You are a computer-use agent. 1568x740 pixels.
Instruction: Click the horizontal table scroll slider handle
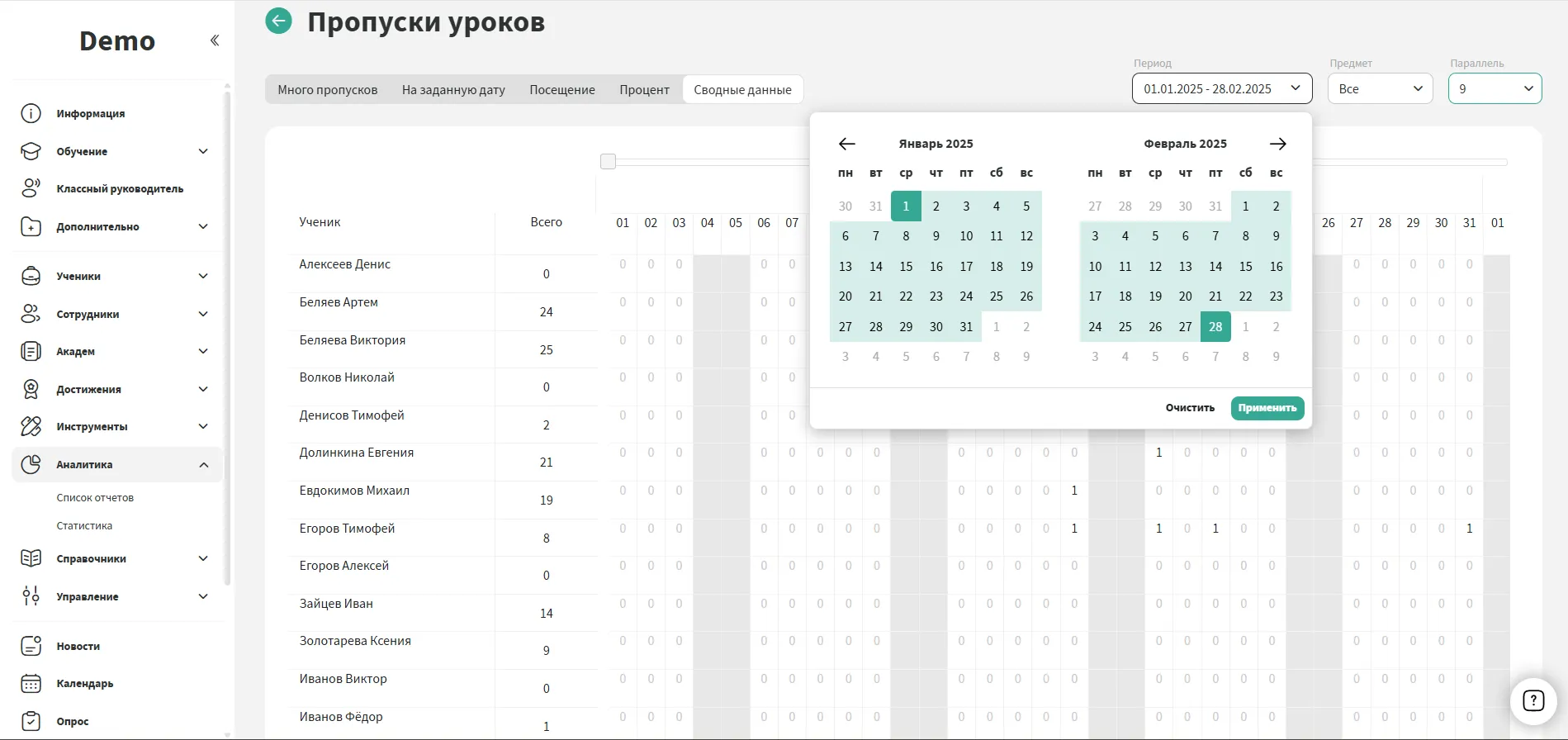(x=609, y=162)
